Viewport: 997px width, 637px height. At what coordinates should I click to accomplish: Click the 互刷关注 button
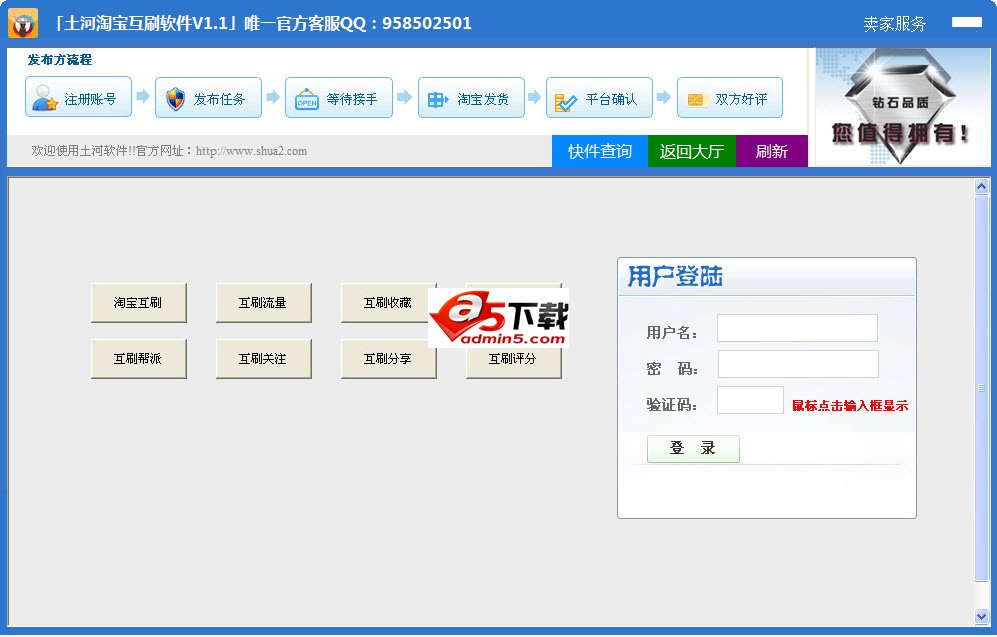(x=264, y=359)
